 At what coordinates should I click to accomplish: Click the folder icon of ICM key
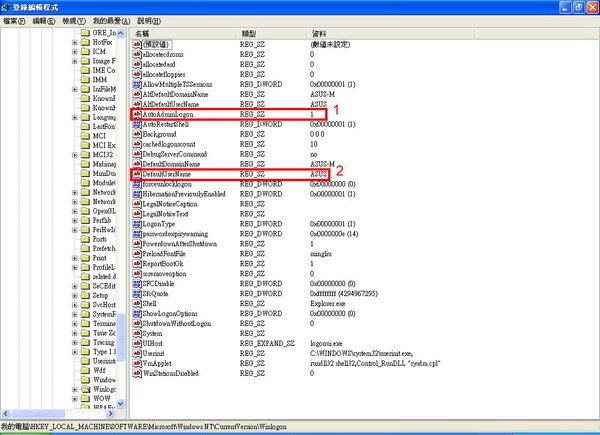pos(85,51)
